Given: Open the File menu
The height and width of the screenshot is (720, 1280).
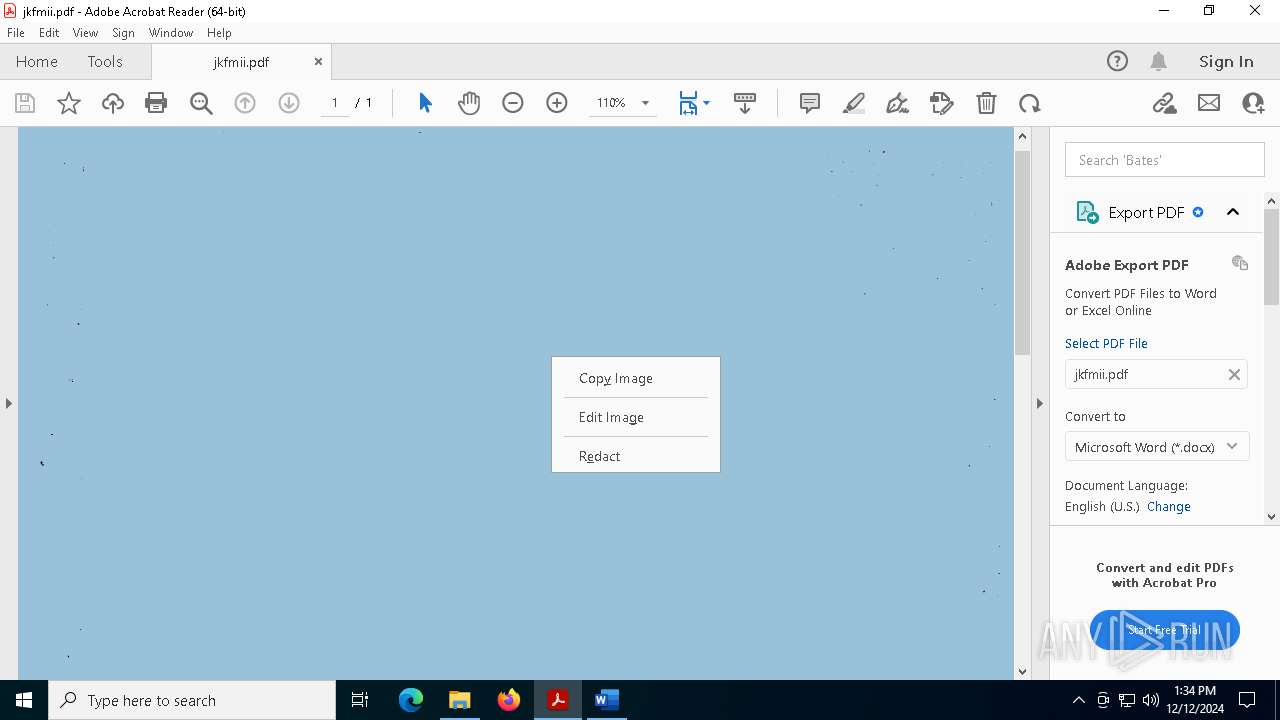Looking at the screenshot, I should [15, 33].
